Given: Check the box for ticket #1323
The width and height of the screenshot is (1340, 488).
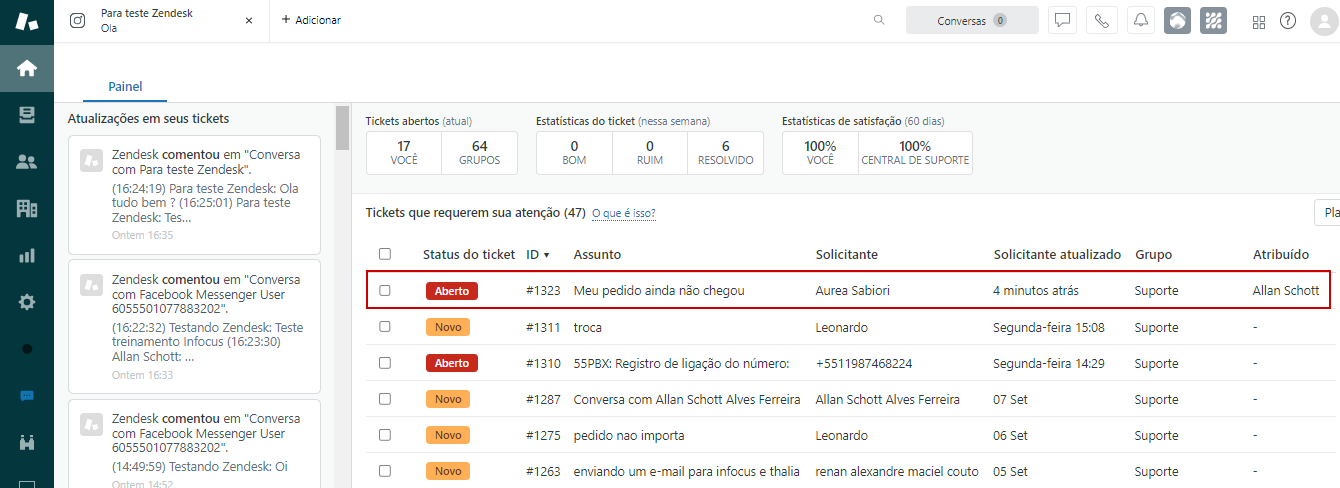Looking at the screenshot, I should pos(385,291).
